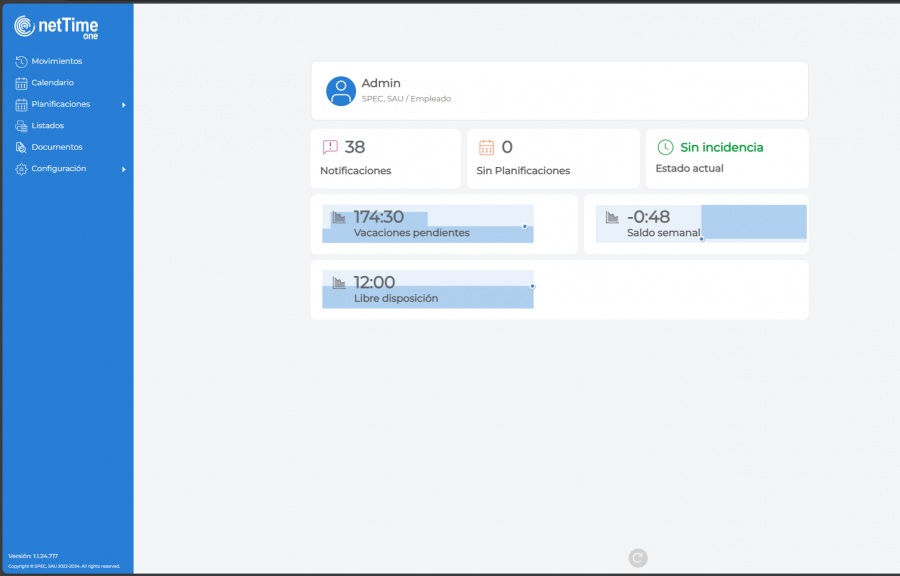The height and width of the screenshot is (576, 900).
Task: Click the chart icon on Saldo semanal card
Action: click(612, 215)
